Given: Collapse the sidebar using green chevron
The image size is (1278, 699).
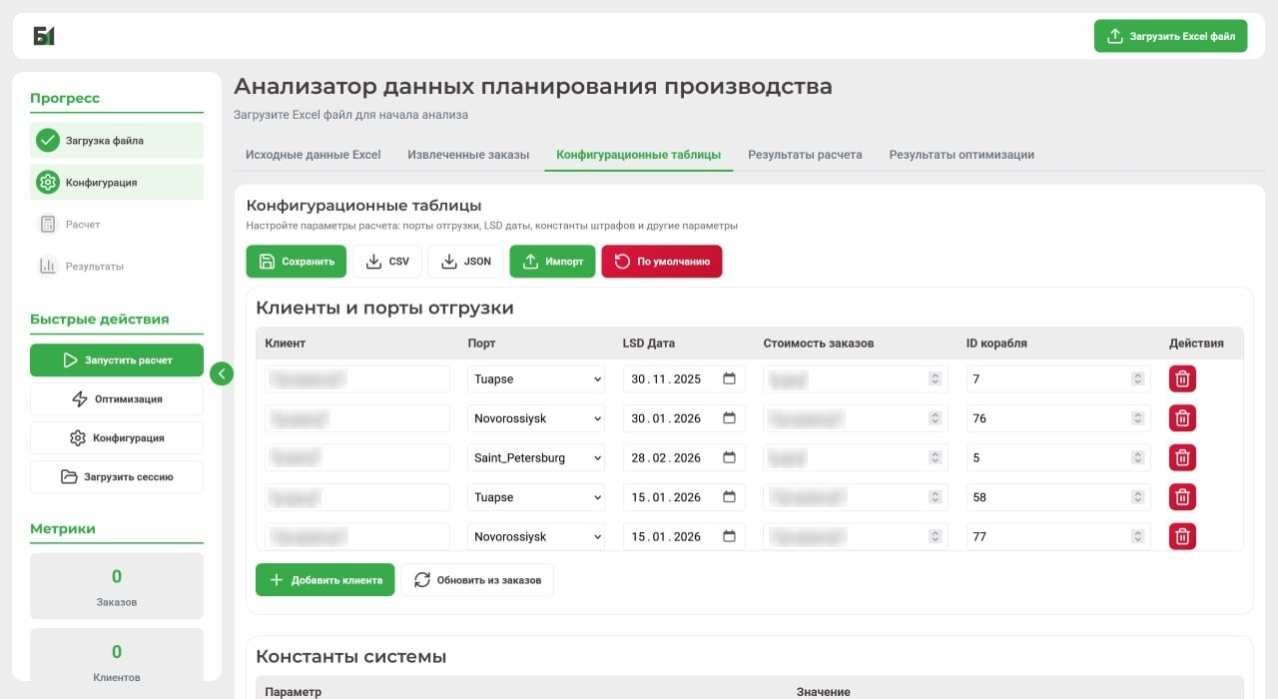Looking at the screenshot, I should coord(221,373).
